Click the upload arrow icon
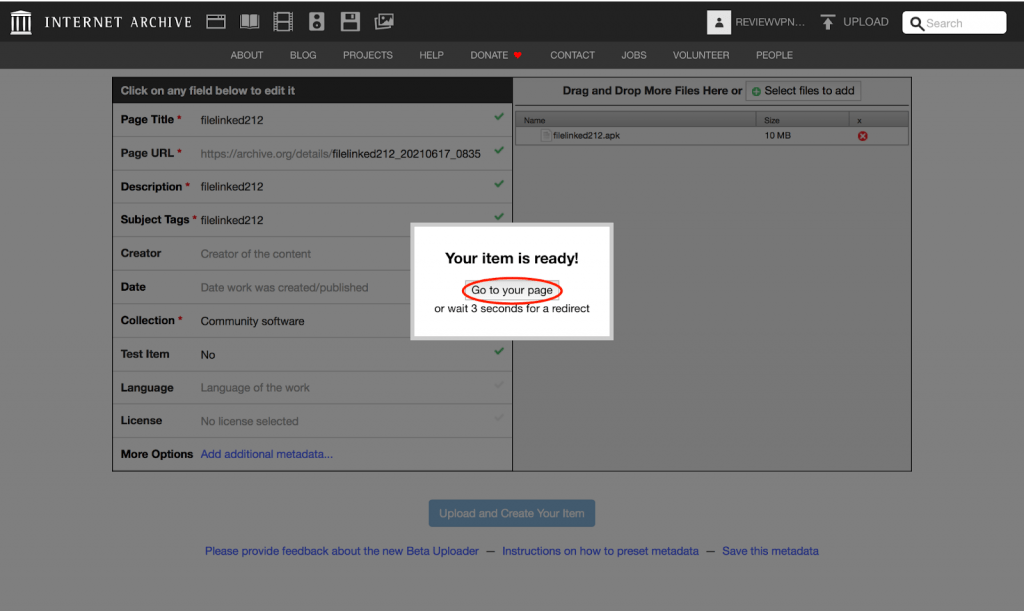Image resolution: width=1024 pixels, height=611 pixels. point(827,22)
